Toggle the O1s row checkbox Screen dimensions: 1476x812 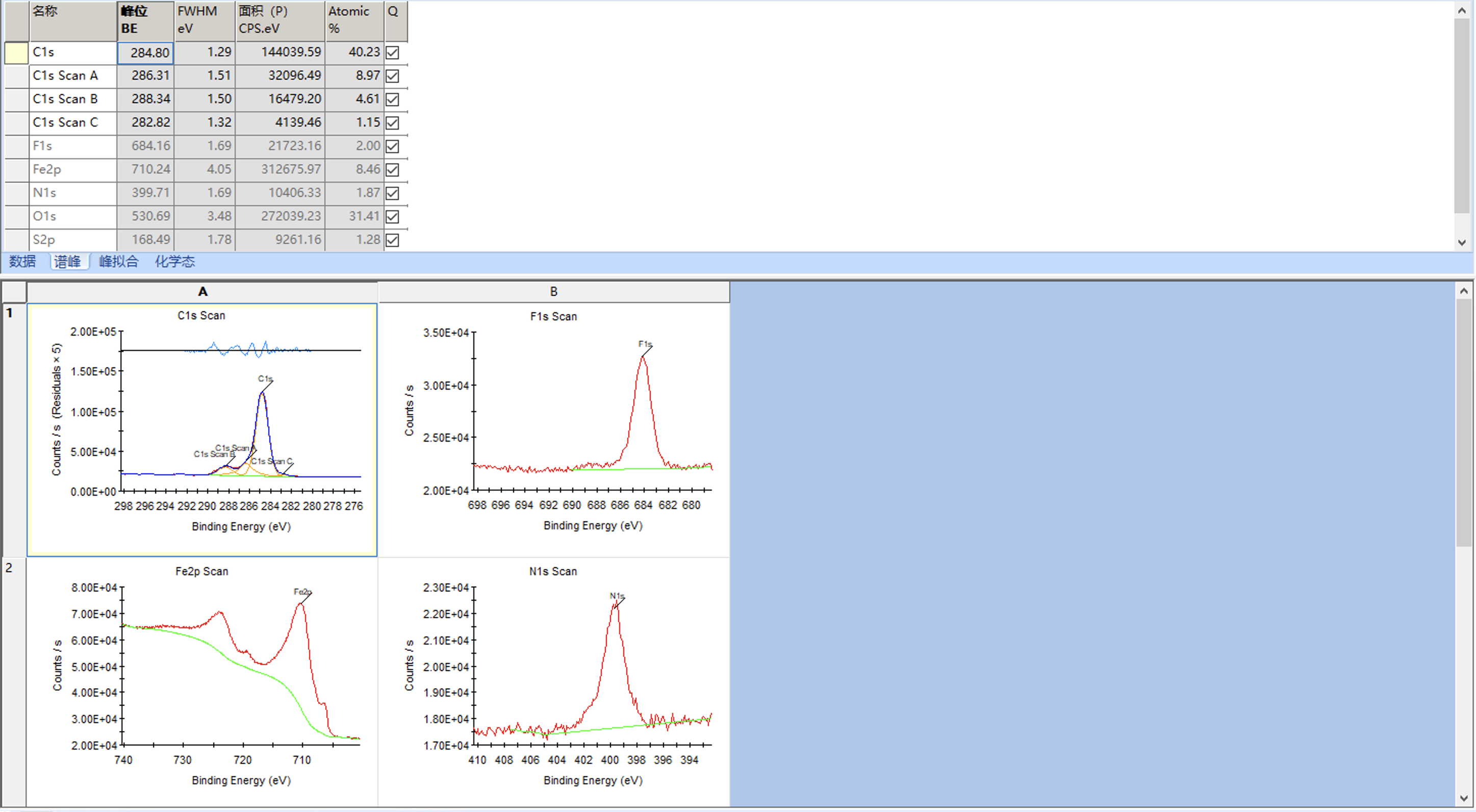(x=393, y=217)
